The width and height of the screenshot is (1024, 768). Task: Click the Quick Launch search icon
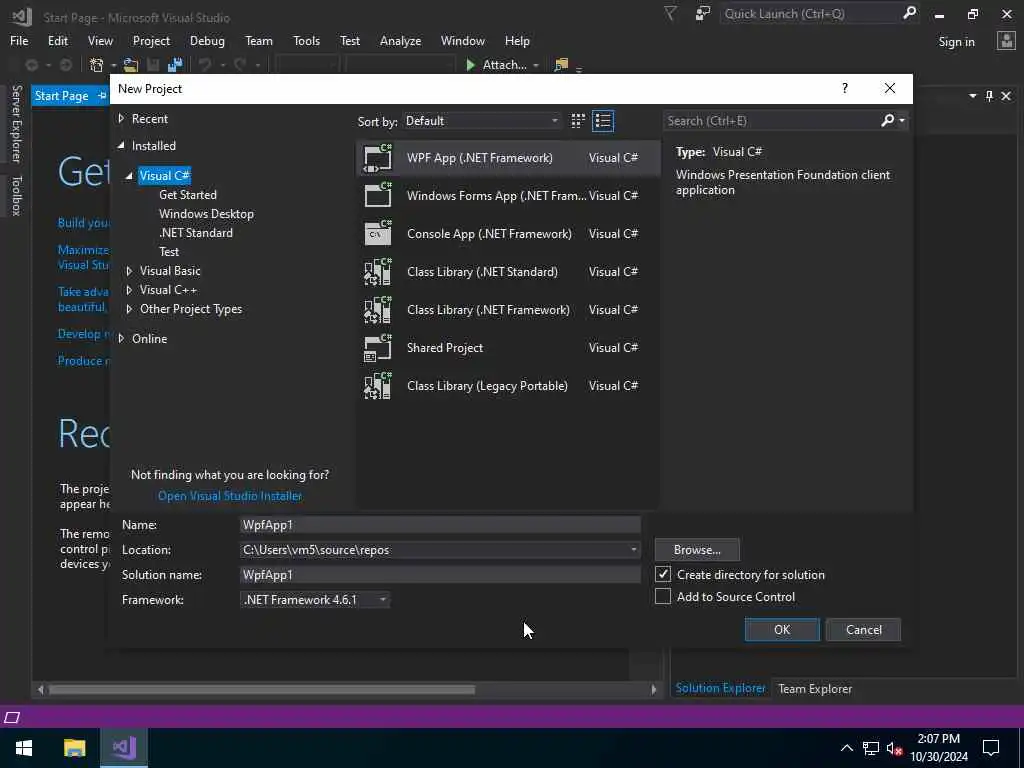tap(909, 13)
